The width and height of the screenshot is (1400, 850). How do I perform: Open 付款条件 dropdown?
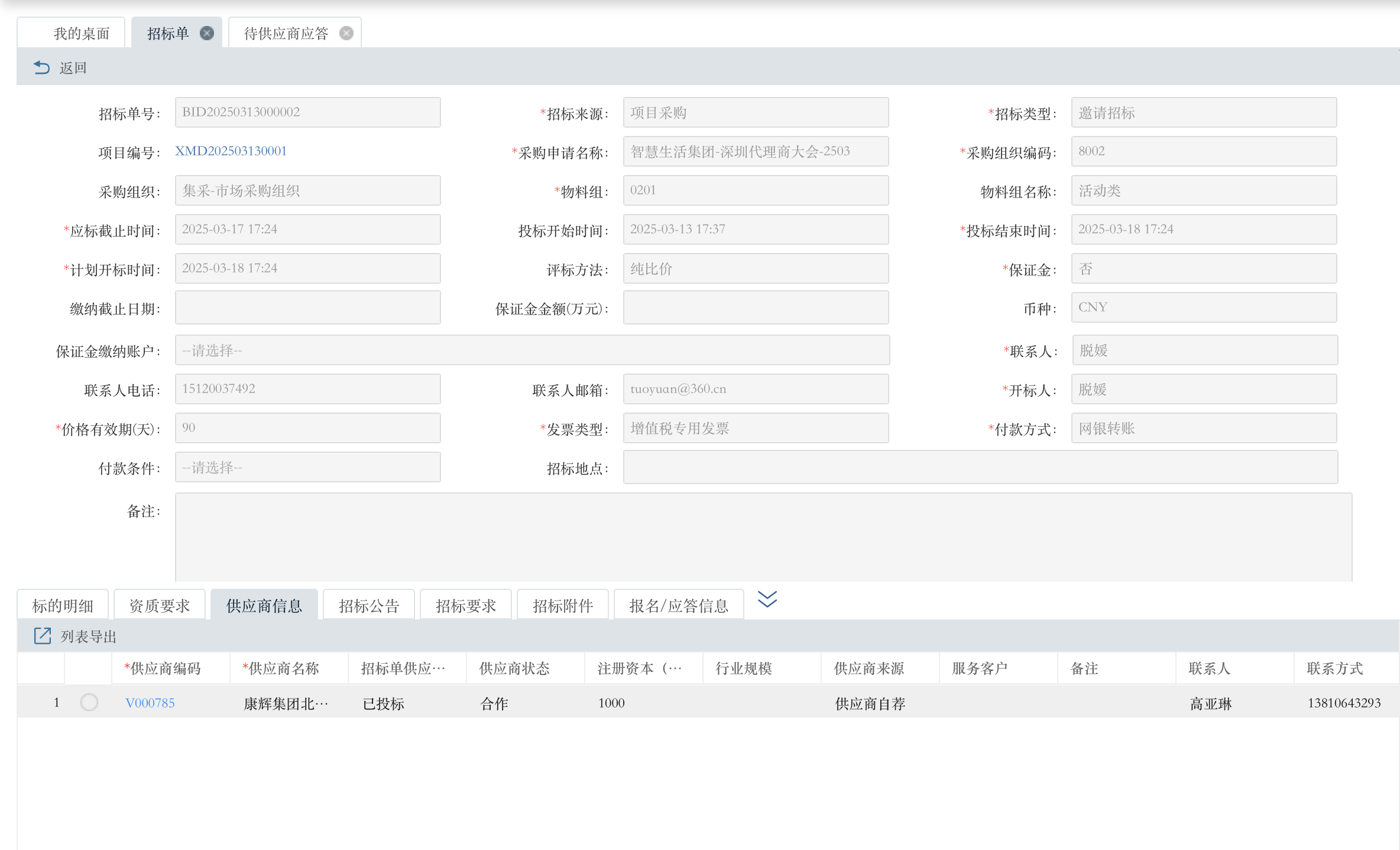307,468
